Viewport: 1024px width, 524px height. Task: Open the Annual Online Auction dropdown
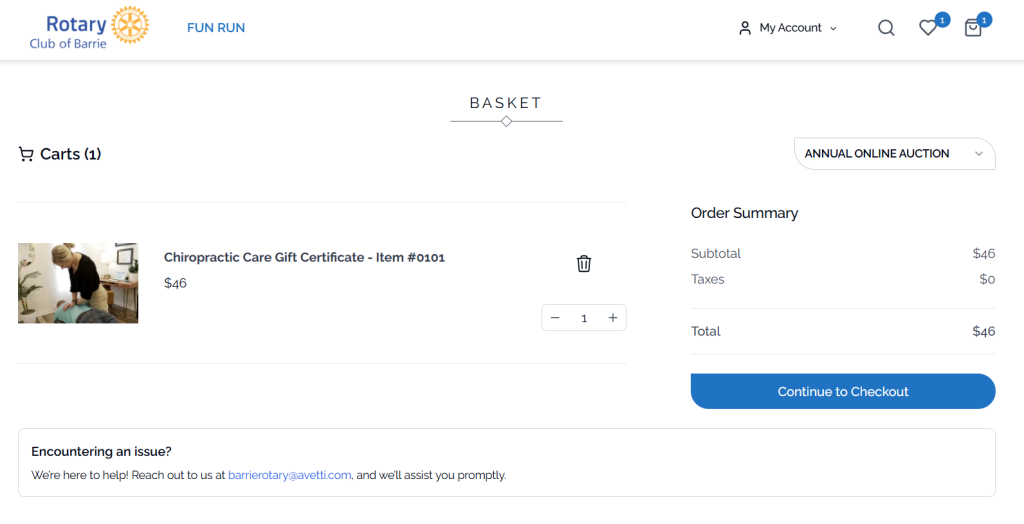(895, 154)
